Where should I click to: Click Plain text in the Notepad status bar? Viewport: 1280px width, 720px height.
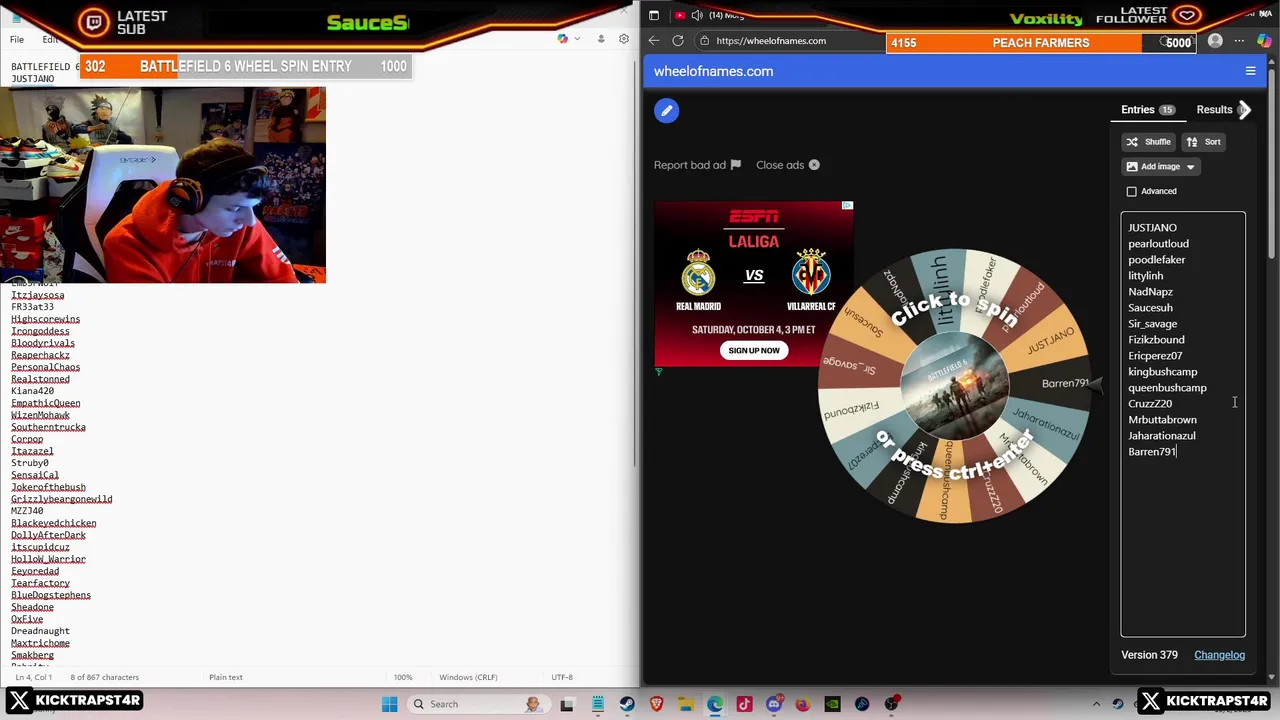(226, 677)
